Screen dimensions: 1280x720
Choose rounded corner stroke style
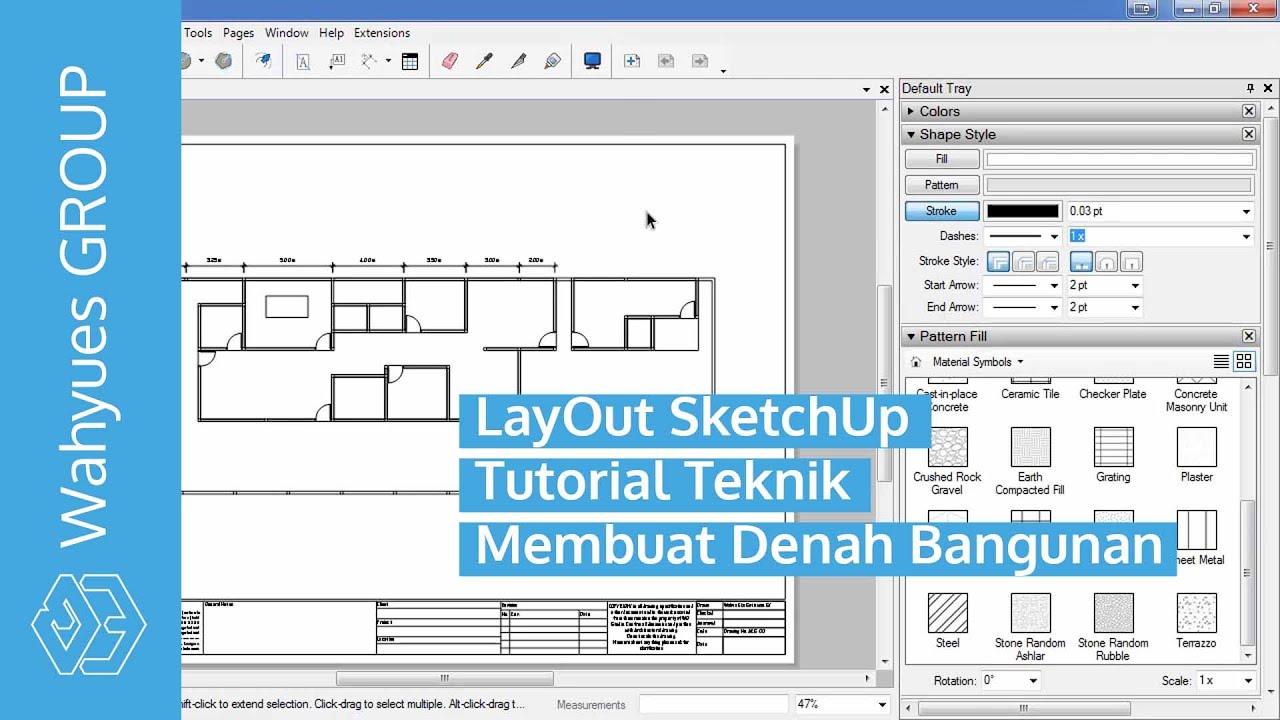click(1023, 262)
